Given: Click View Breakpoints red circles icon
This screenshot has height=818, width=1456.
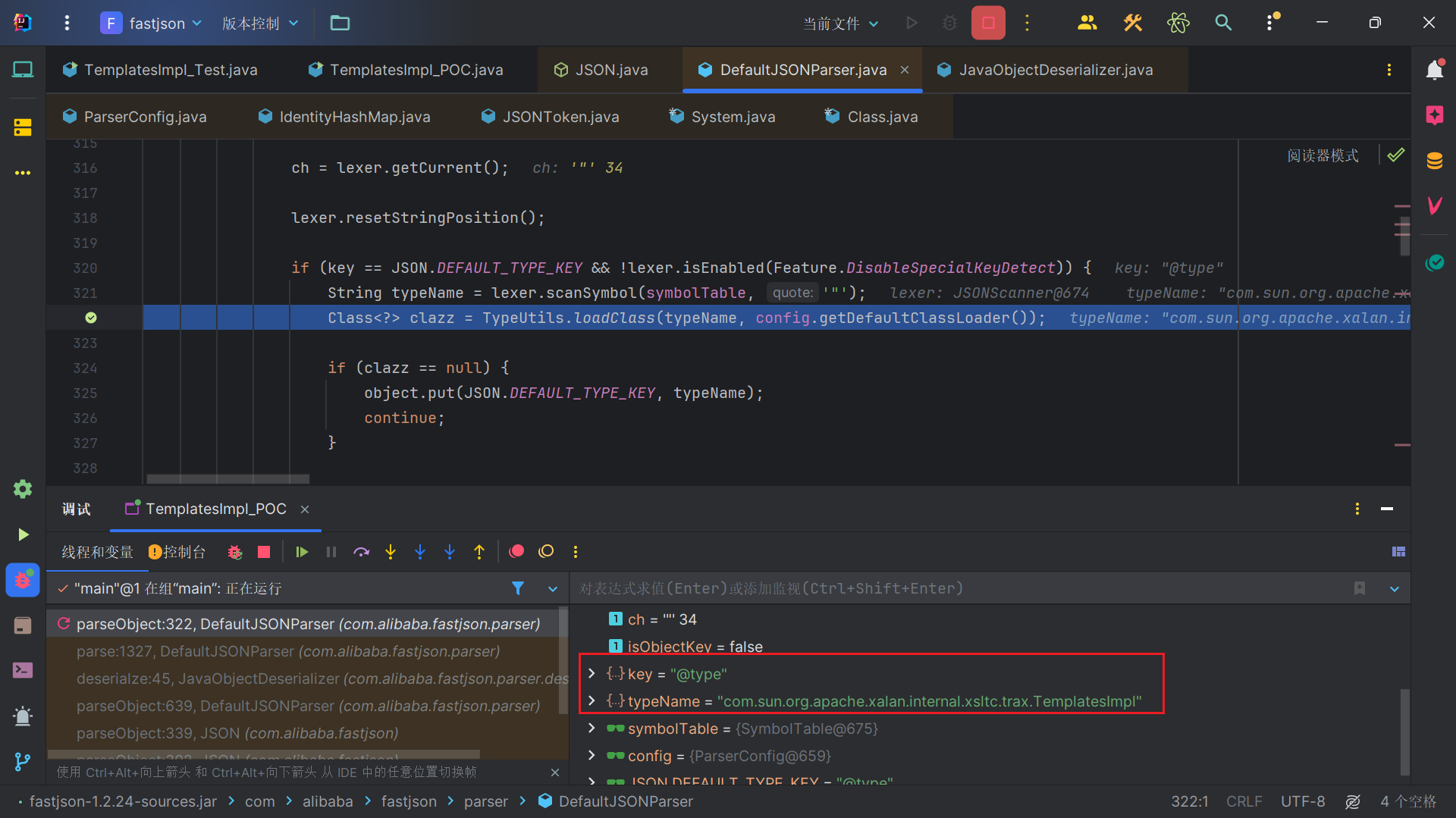Looking at the screenshot, I should tap(516, 552).
